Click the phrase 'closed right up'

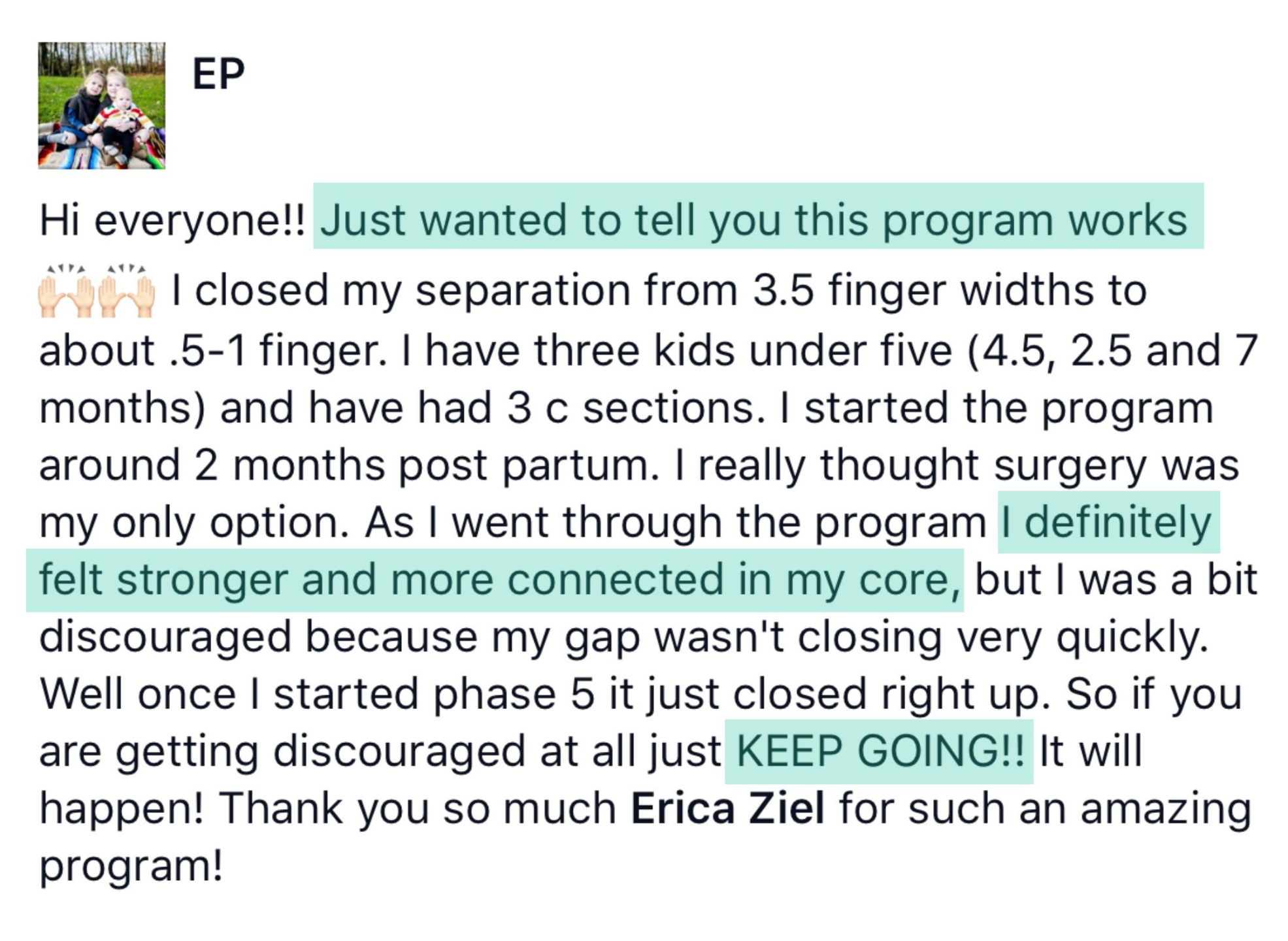click(x=891, y=694)
